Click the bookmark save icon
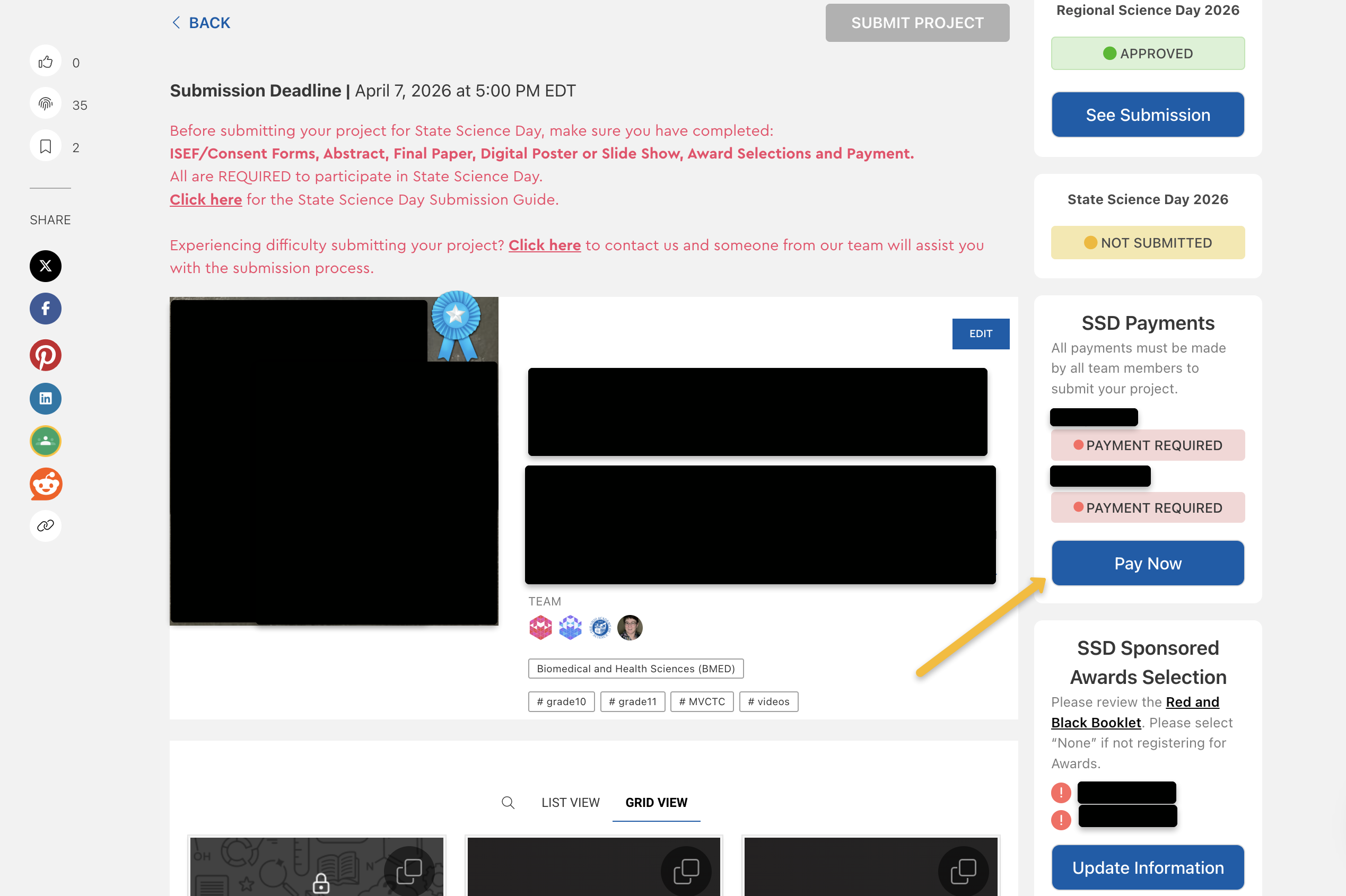1346x896 pixels. tap(45, 147)
